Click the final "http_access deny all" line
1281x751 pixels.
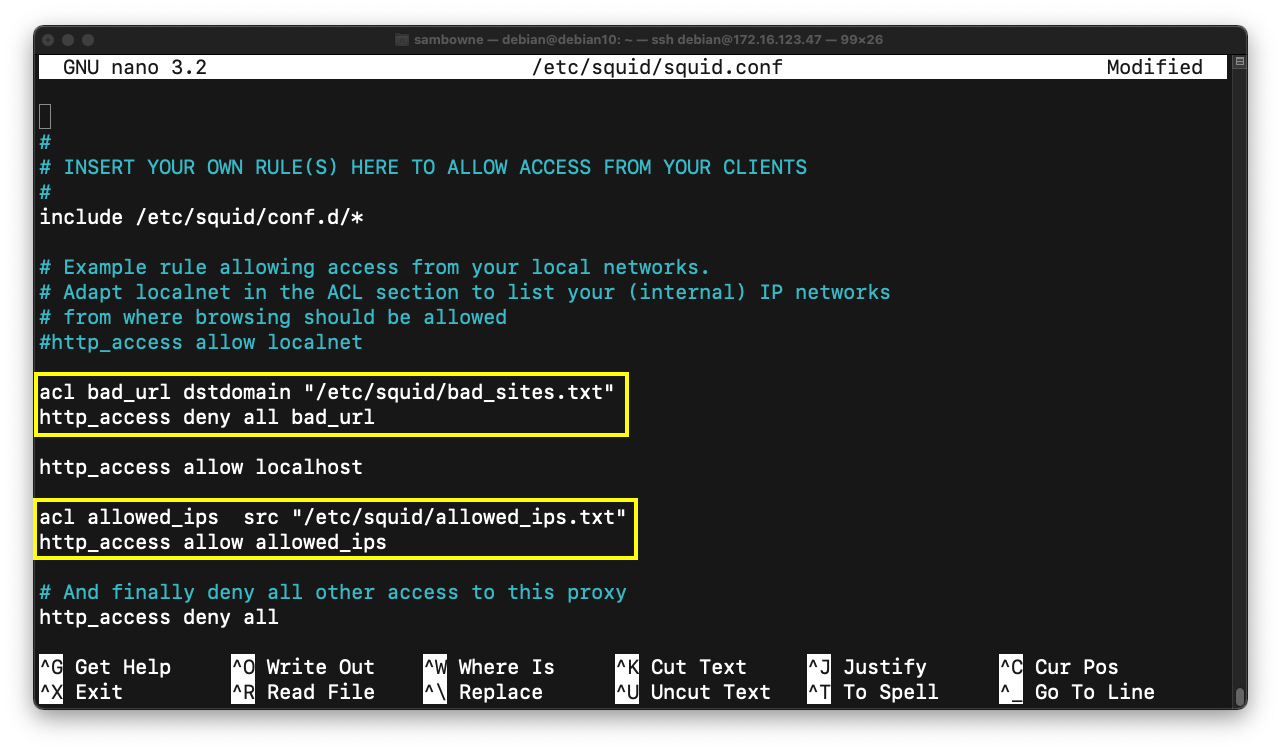(x=159, y=617)
